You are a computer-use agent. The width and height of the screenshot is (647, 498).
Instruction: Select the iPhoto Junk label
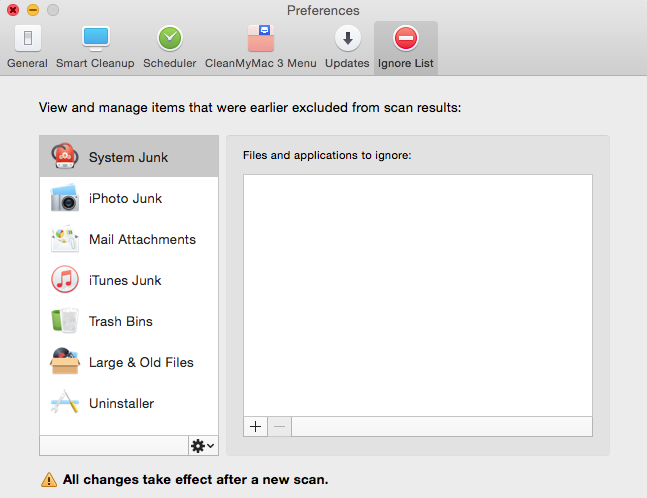point(125,198)
